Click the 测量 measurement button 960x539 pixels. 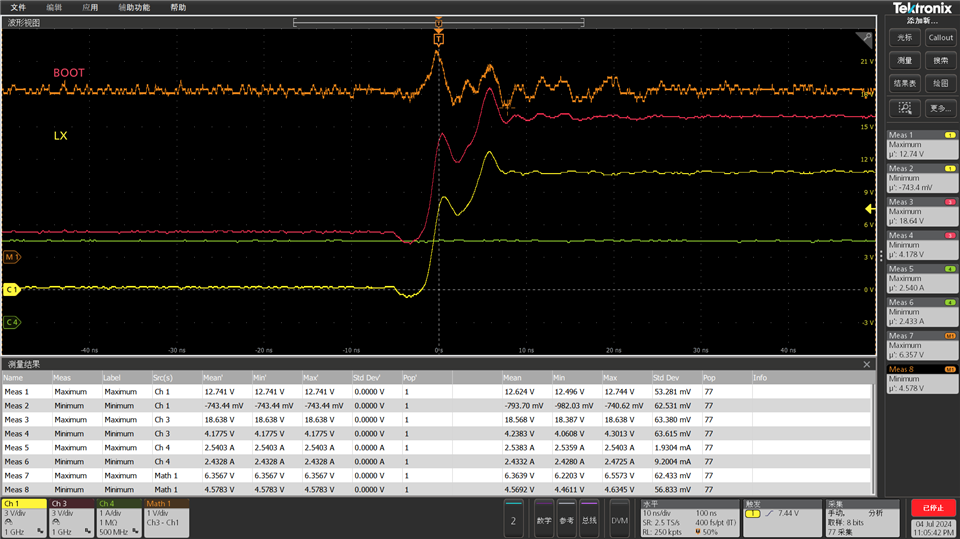pos(904,61)
